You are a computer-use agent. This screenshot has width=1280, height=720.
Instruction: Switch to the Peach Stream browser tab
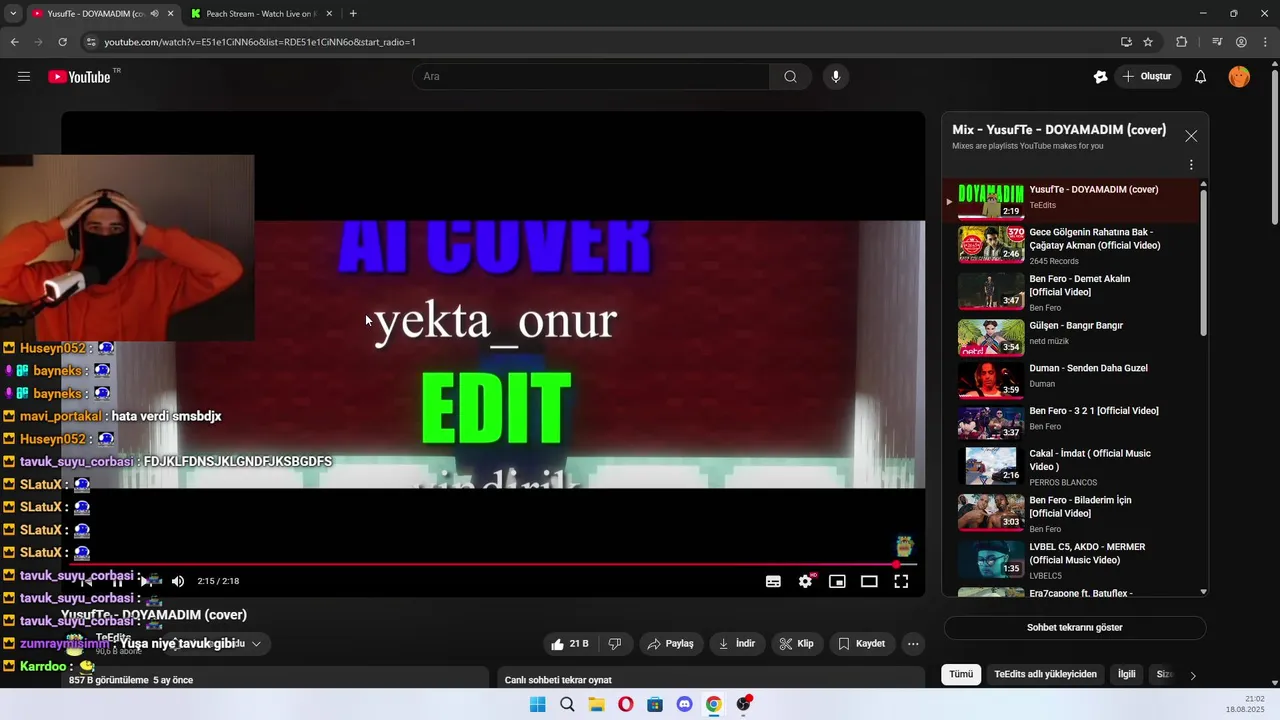(263, 14)
